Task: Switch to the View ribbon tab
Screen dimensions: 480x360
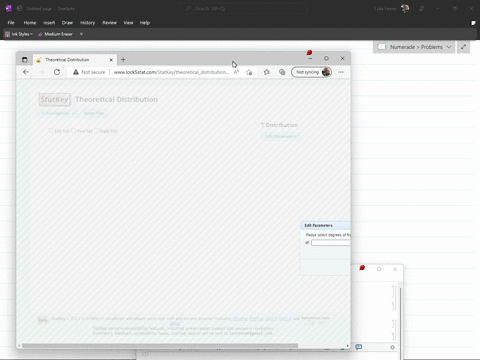Action: (x=128, y=23)
